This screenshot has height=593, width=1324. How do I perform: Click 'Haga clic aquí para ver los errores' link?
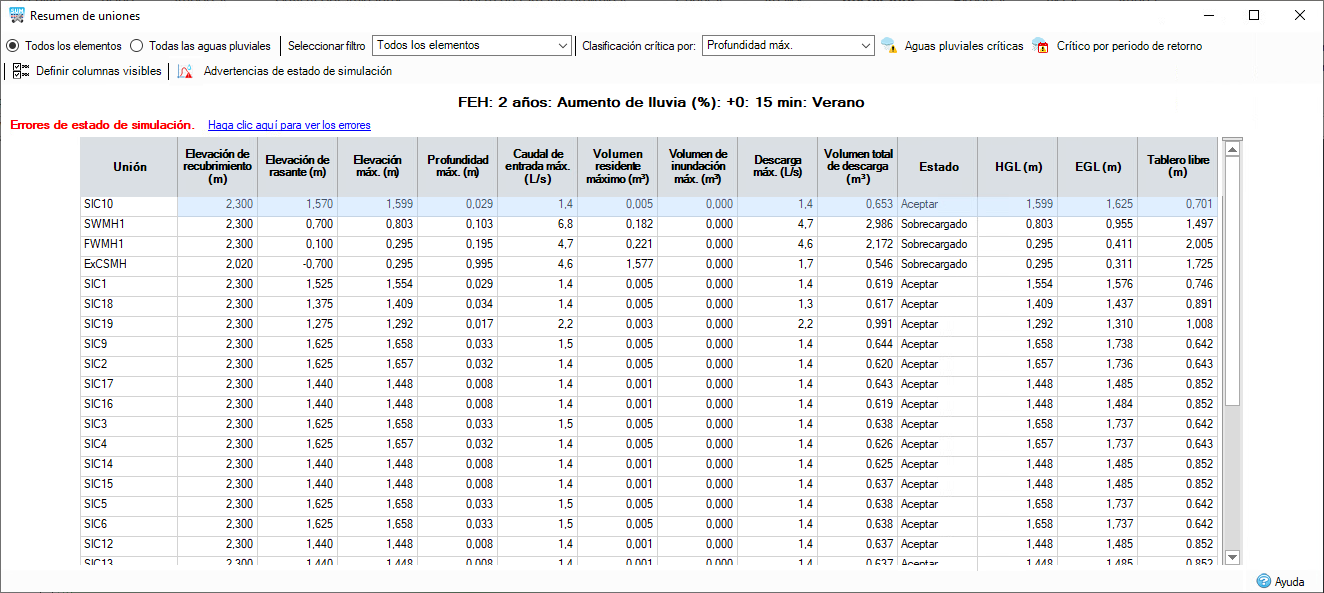[x=289, y=125]
